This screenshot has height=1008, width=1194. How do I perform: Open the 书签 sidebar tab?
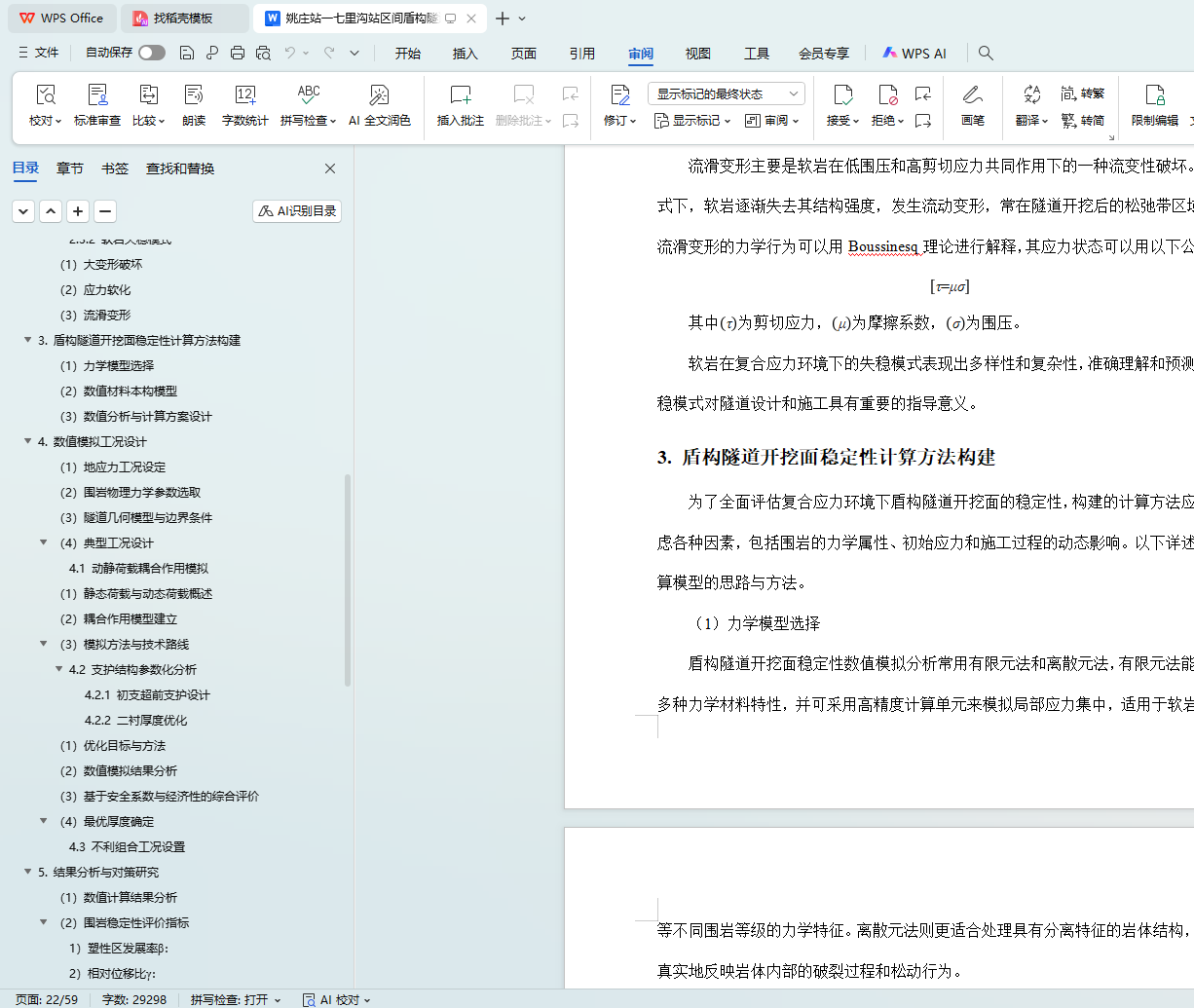[x=115, y=168]
